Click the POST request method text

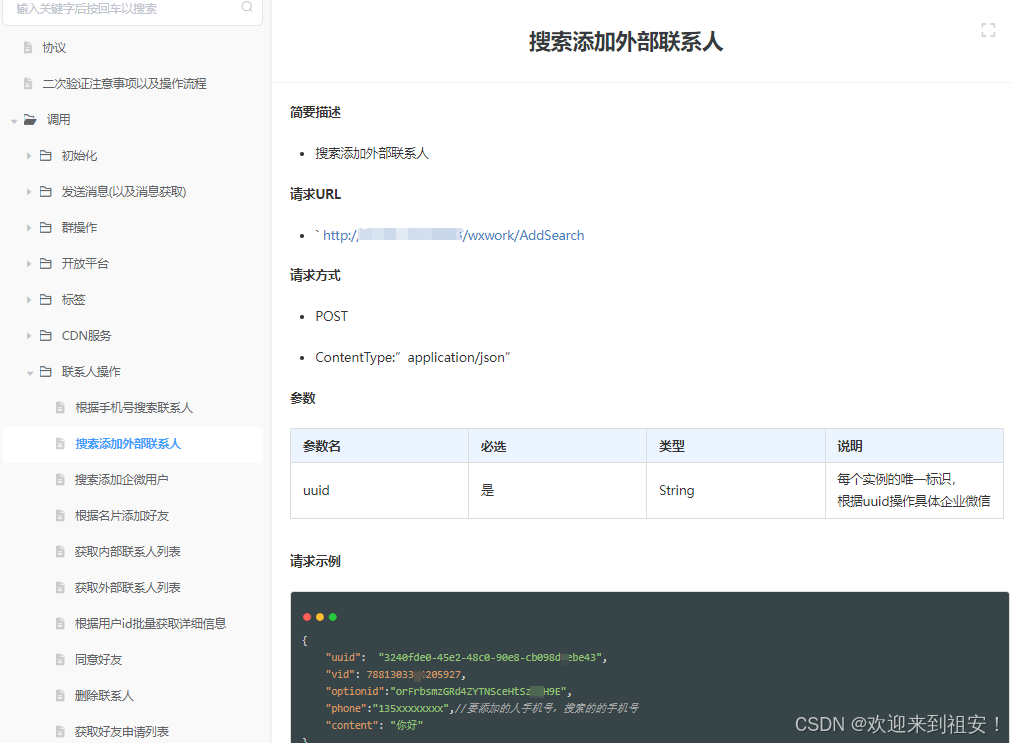coord(331,317)
